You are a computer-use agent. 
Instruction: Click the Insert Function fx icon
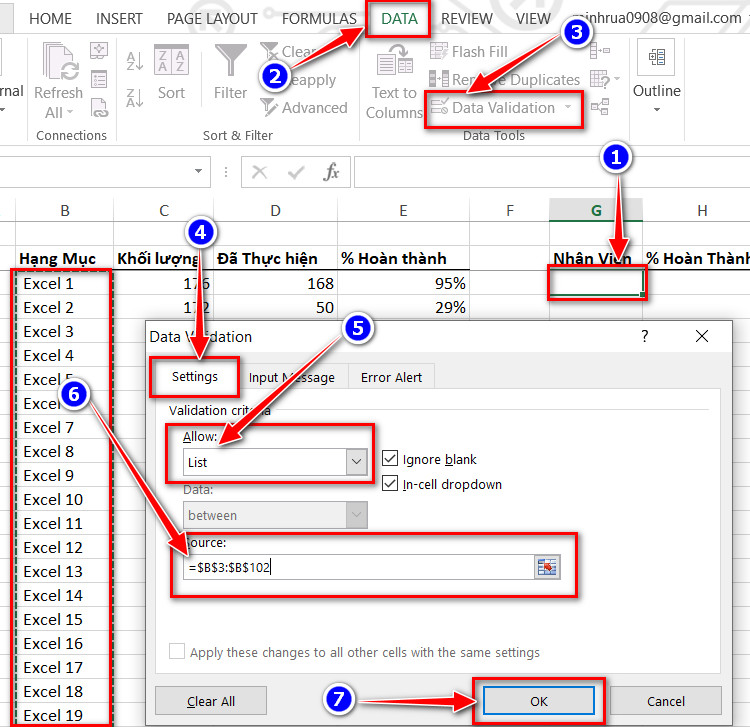click(331, 172)
